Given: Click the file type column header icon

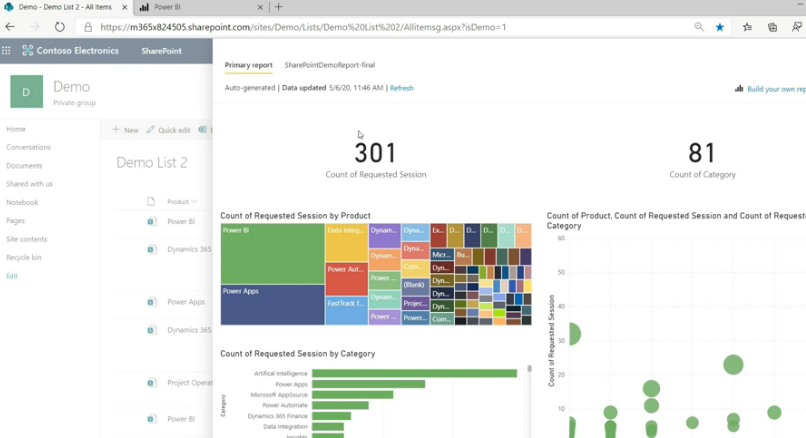Looking at the screenshot, I should [151, 202].
